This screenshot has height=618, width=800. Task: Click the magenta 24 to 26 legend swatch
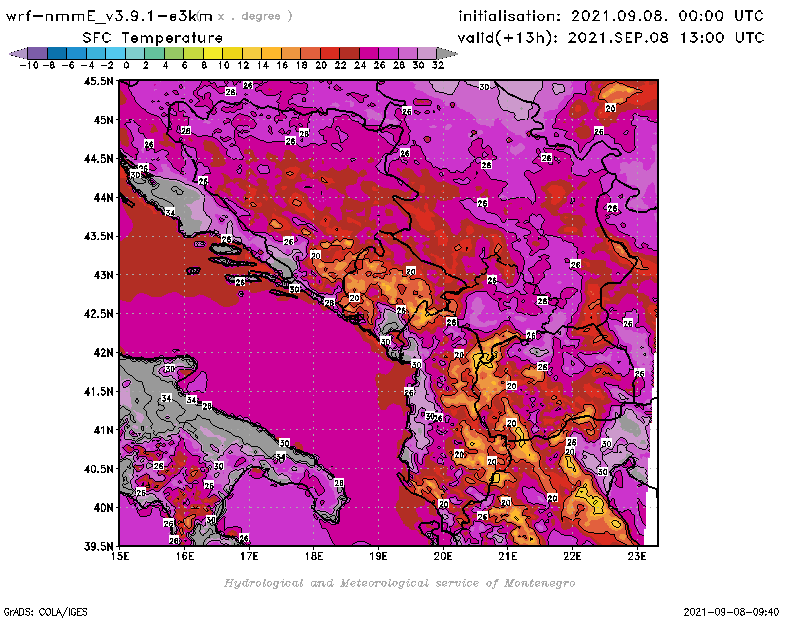tap(369, 53)
